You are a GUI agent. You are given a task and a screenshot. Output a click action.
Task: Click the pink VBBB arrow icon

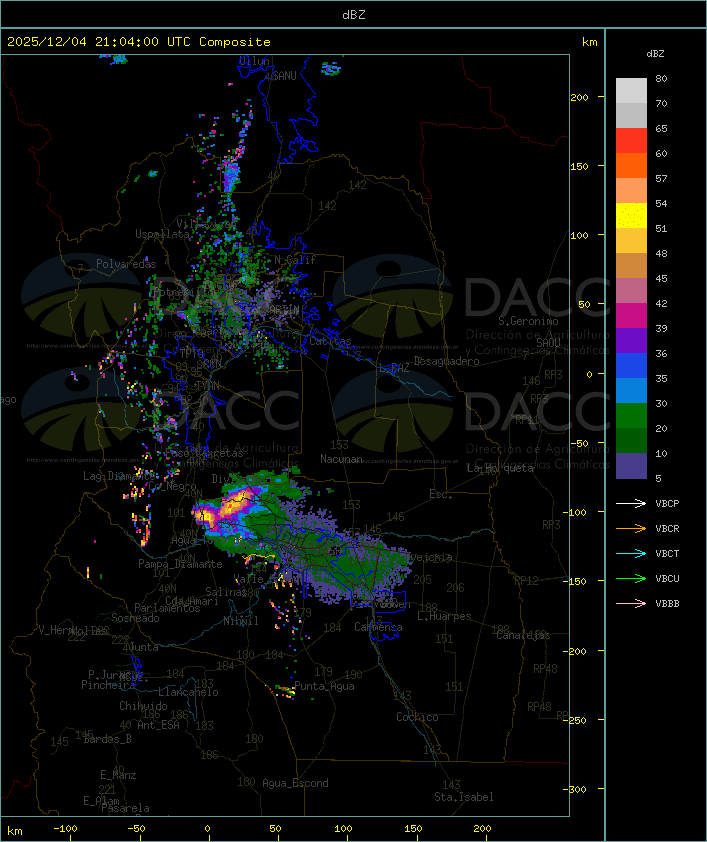coord(631,604)
